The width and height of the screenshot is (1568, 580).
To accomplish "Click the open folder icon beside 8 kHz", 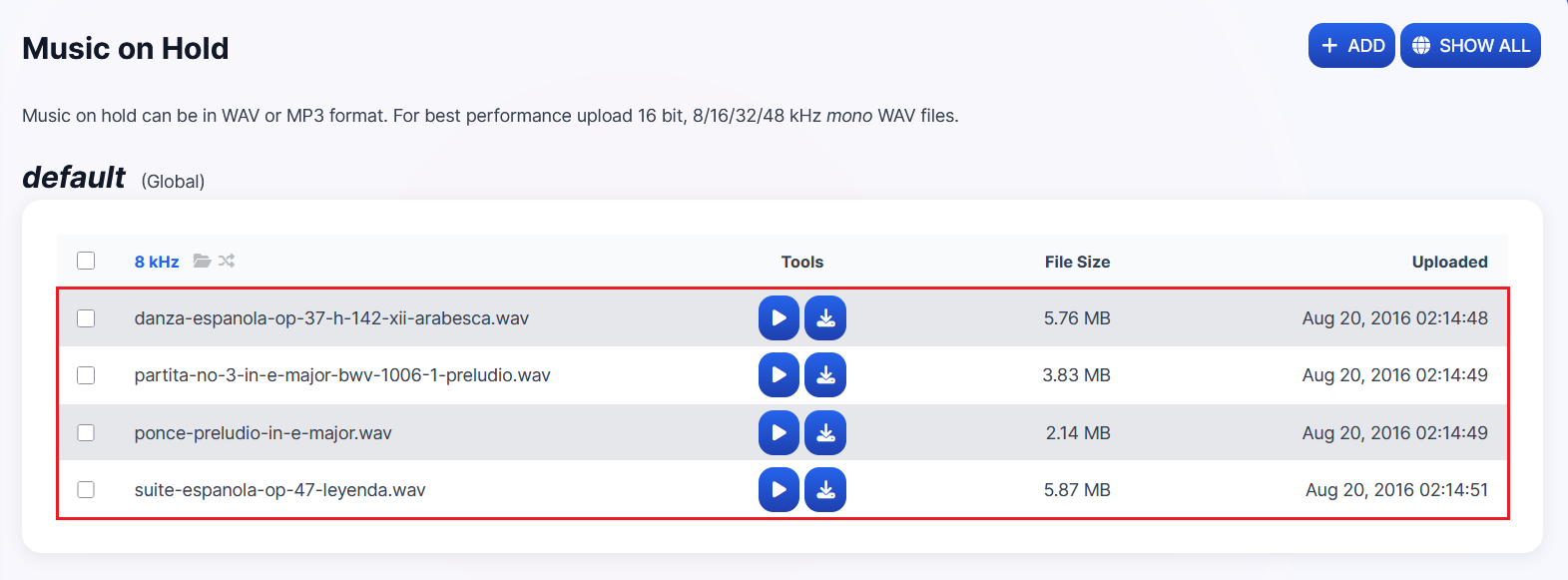I will tap(202, 261).
